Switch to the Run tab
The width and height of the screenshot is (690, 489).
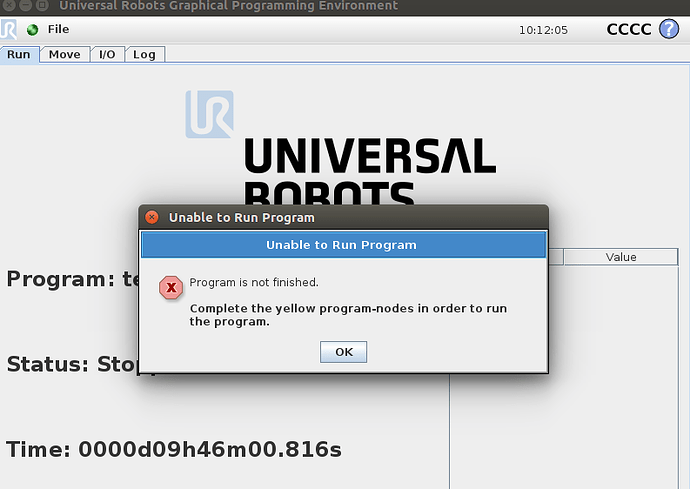[x=19, y=55]
